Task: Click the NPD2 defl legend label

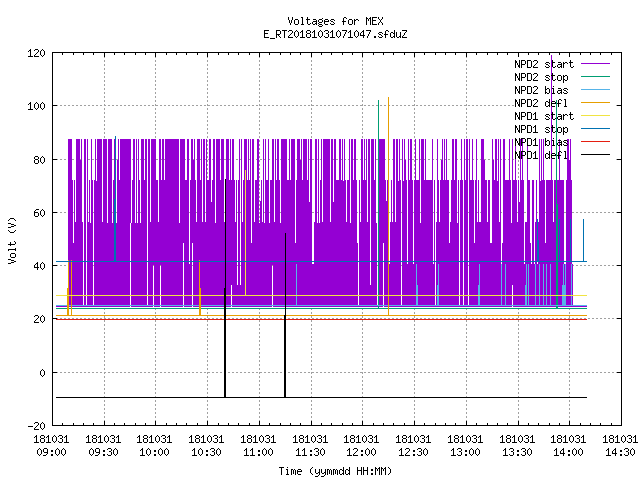Action: pos(541,103)
